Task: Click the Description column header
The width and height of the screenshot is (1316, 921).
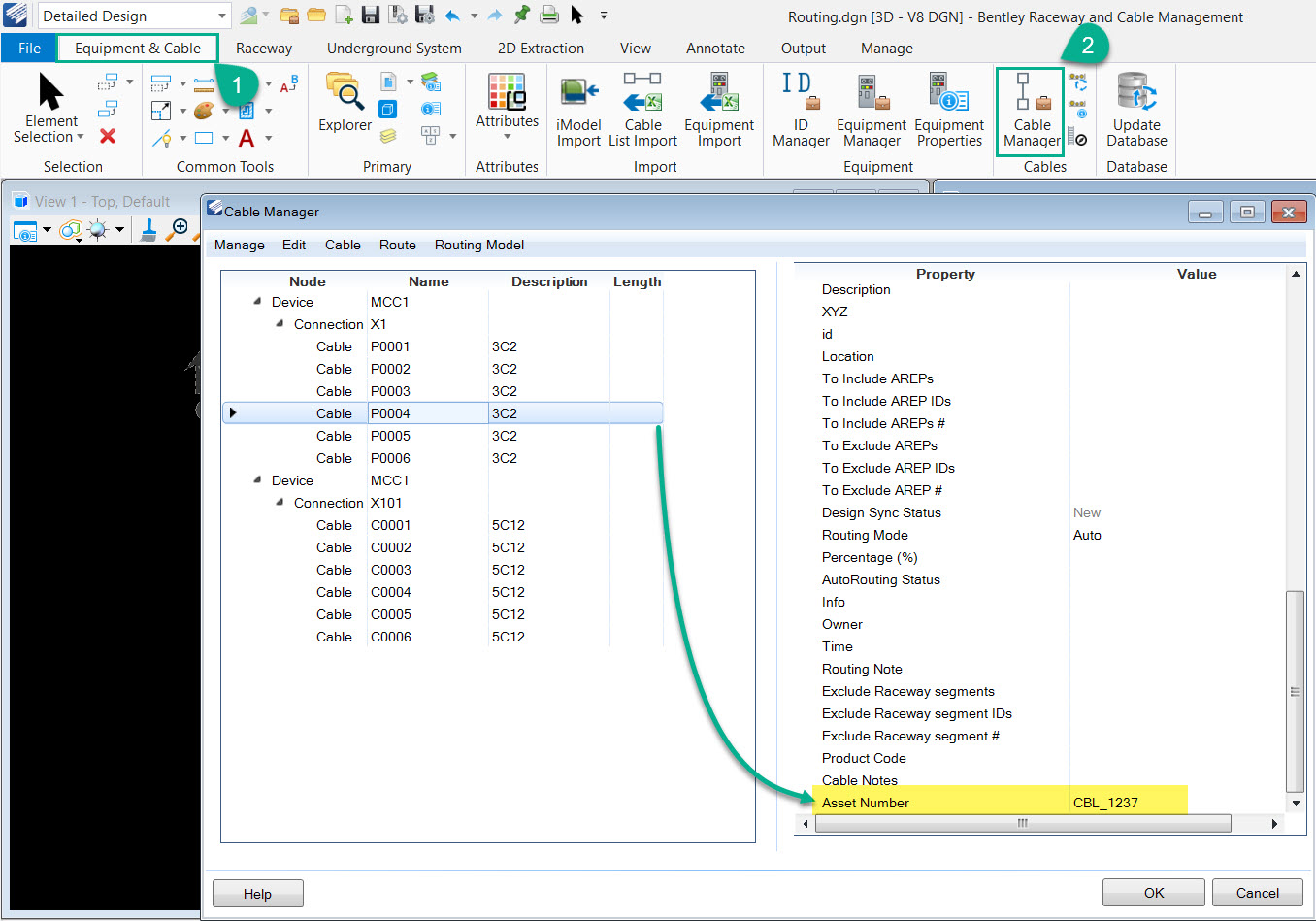Action: point(549,281)
